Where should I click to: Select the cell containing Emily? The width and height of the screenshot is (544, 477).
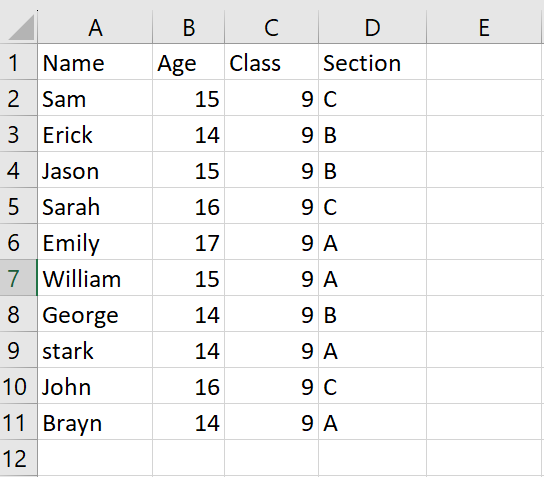pos(95,242)
